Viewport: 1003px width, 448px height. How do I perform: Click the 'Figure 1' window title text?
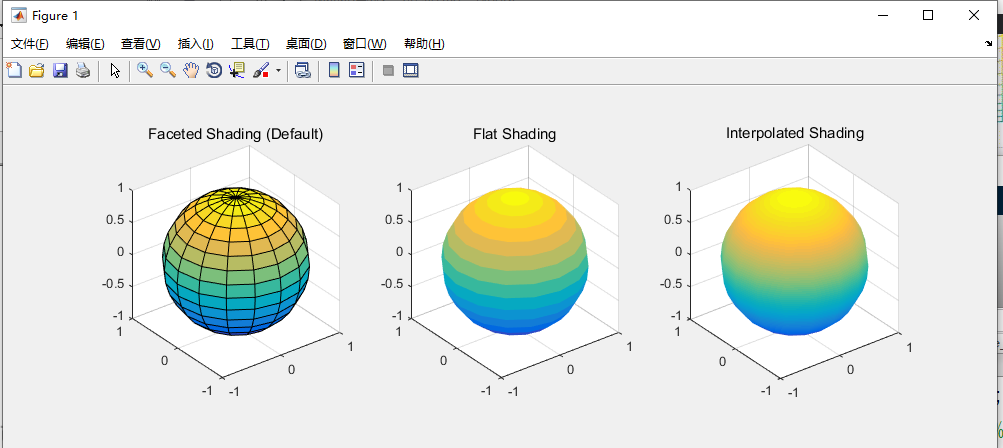coord(55,15)
